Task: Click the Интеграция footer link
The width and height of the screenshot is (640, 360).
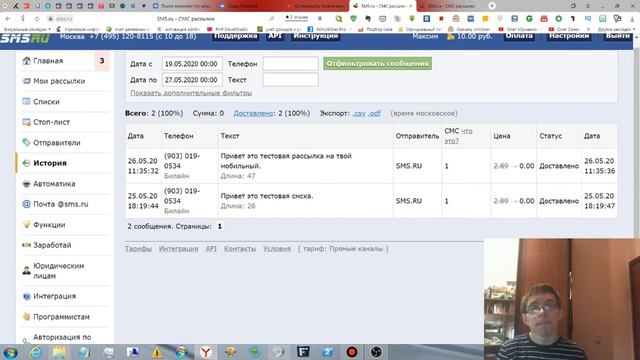Action: (x=178, y=249)
